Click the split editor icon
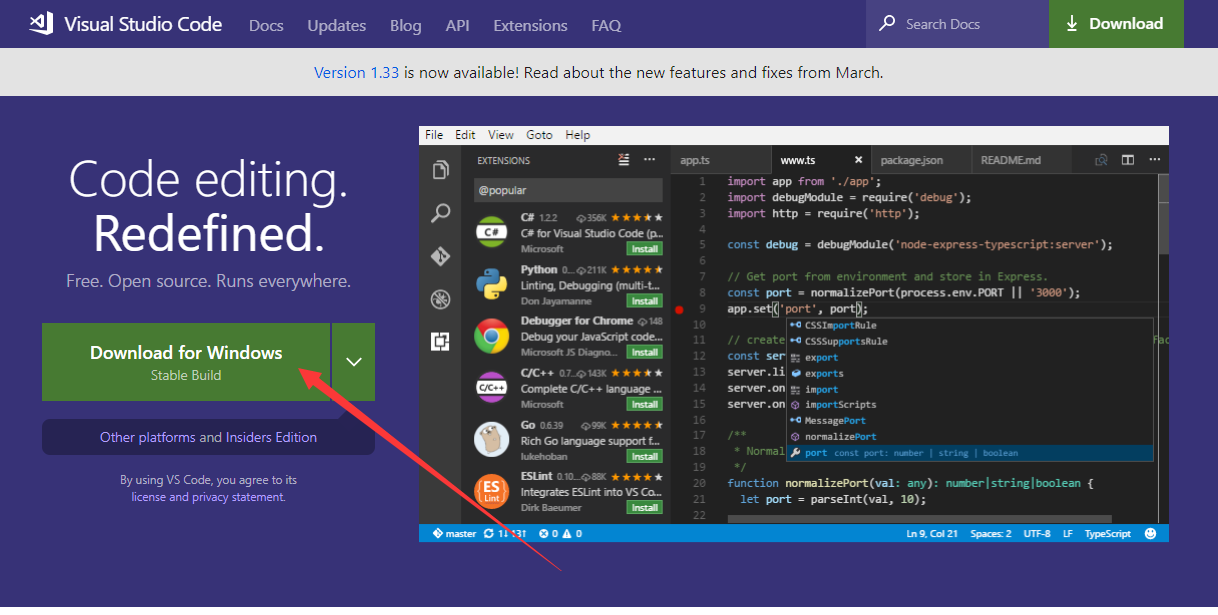The width and height of the screenshot is (1218, 615). coord(1127,160)
